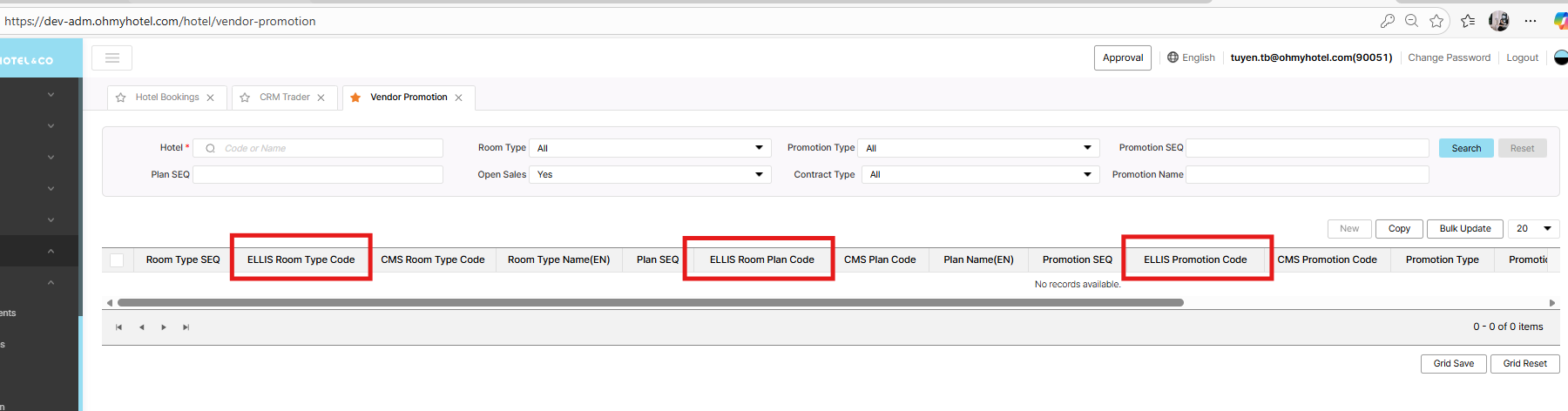Click the browser zoom magnifier icon

click(x=1411, y=21)
